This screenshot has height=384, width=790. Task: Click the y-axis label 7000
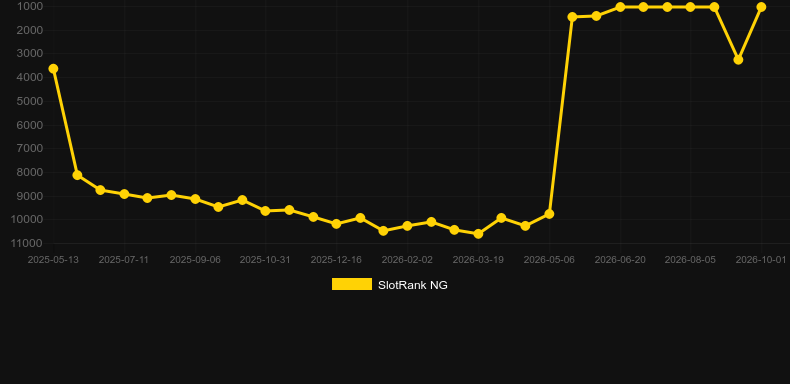[30, 148]
